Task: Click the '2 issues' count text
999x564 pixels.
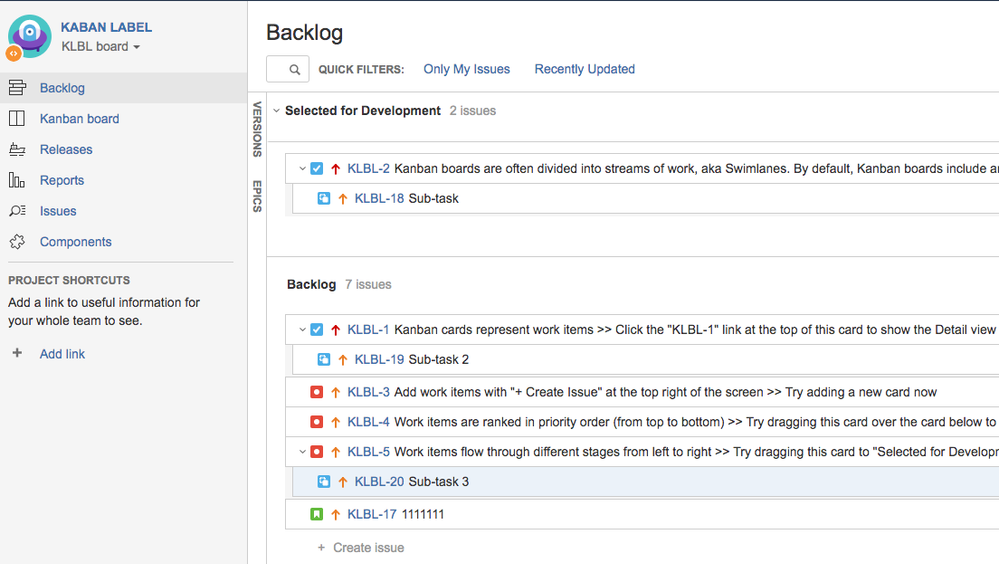Action: pyautogui.click(x=473, y=111)
